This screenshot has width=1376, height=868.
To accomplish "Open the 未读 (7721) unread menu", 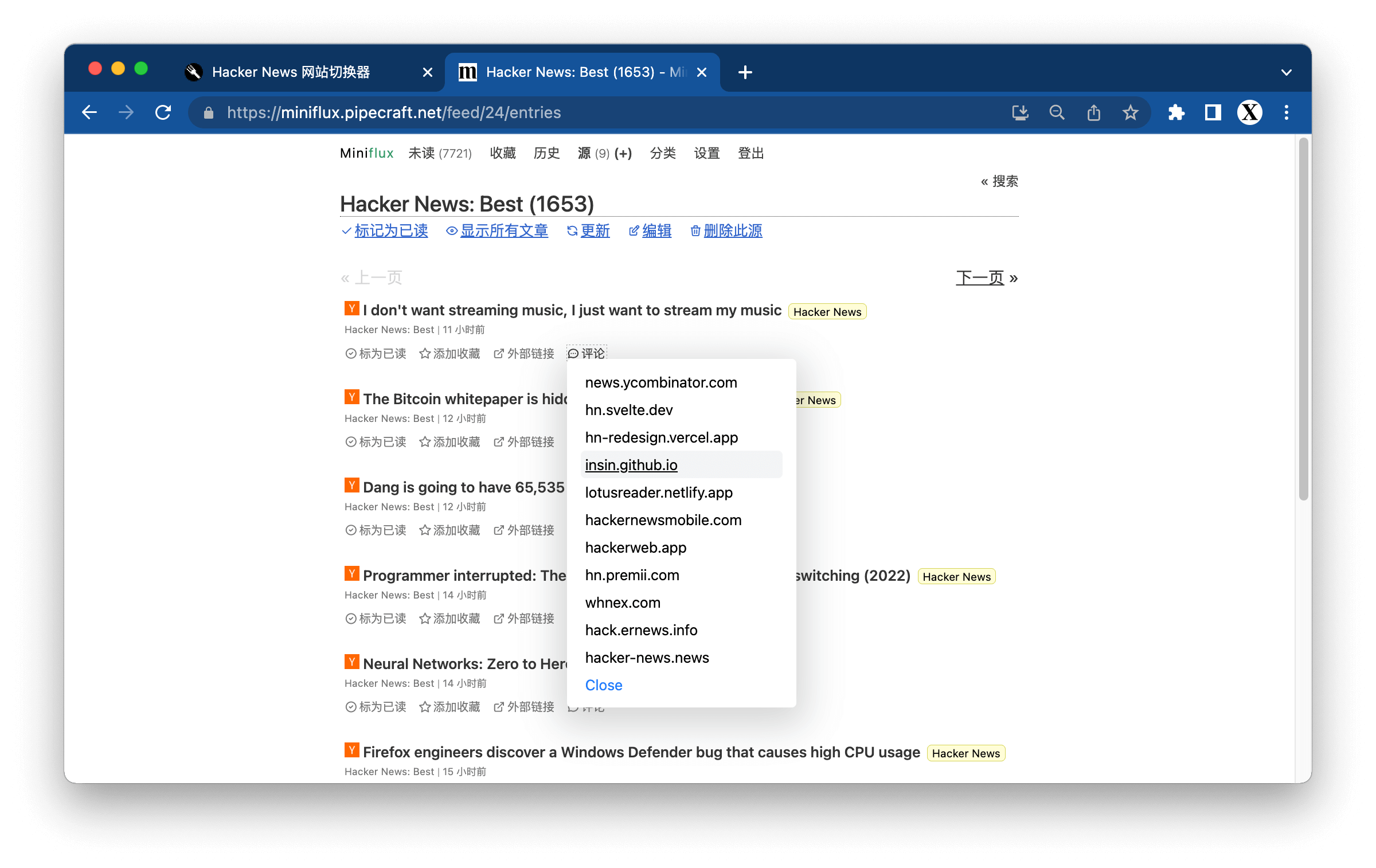I will 440,153.
